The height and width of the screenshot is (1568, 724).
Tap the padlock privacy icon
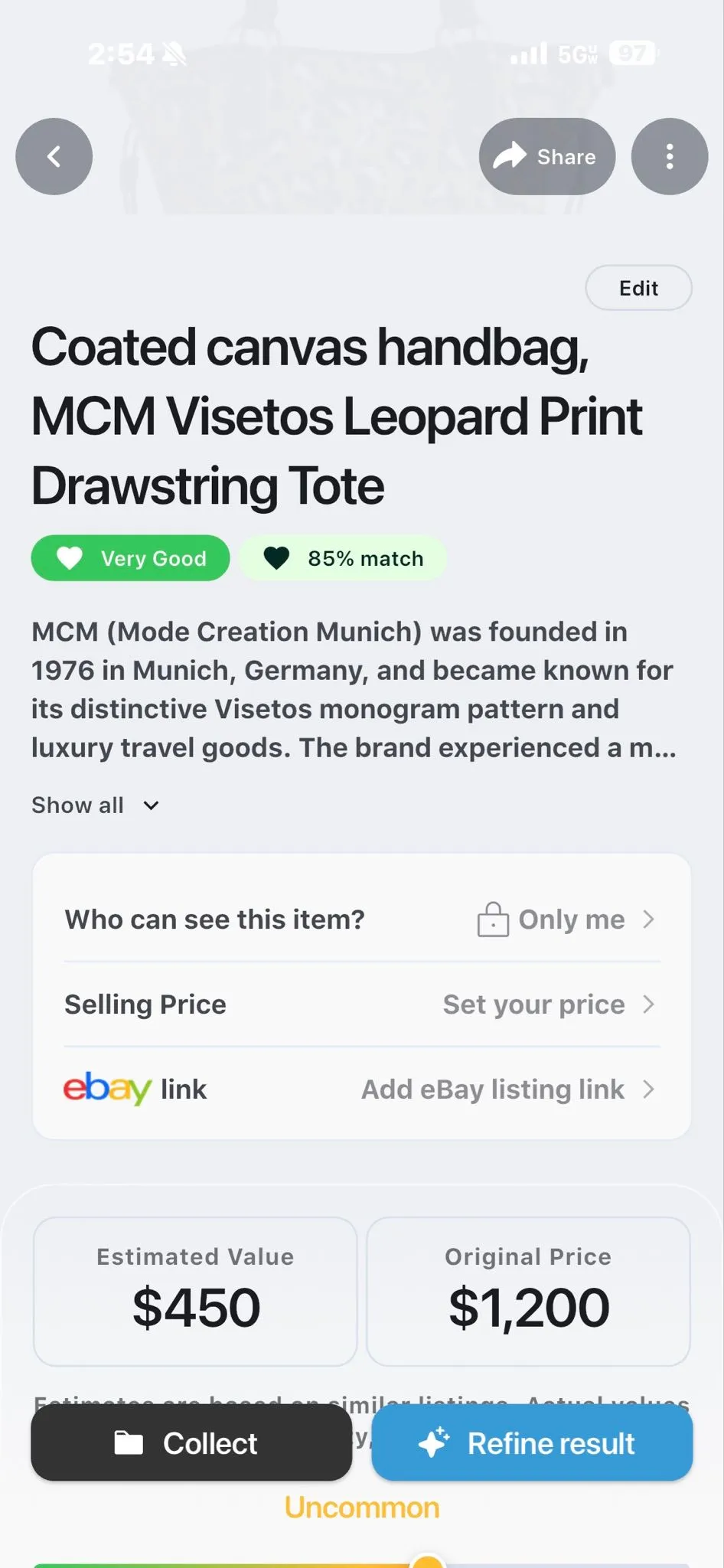(493, 919)
